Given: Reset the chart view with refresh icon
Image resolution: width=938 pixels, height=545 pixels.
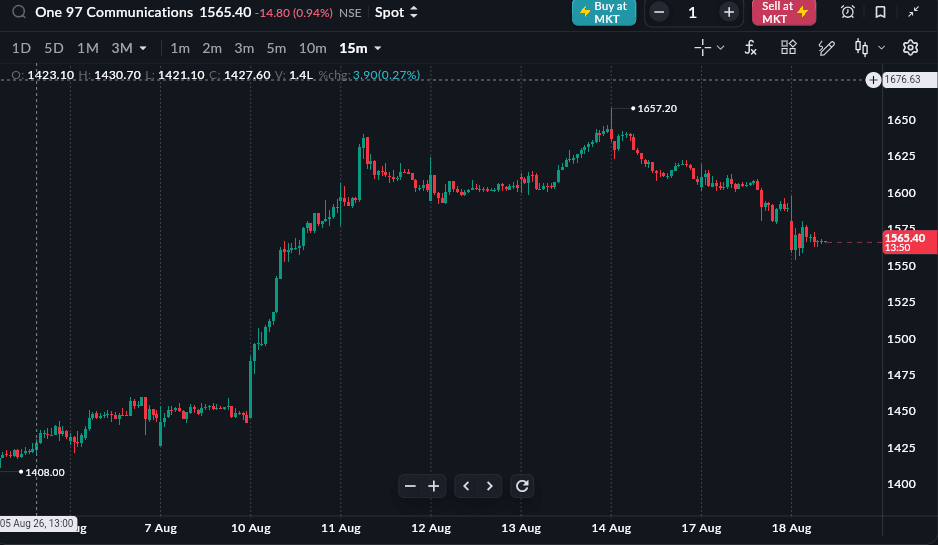Looking at the screenshot, I should click(x=522, y=486).
